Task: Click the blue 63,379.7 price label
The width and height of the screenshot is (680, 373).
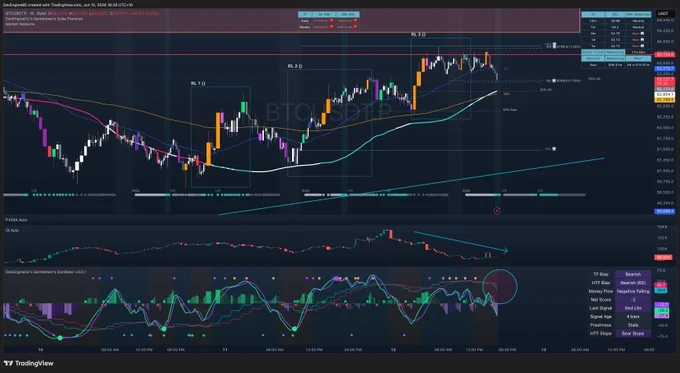Action: click(x=664, y=69)
